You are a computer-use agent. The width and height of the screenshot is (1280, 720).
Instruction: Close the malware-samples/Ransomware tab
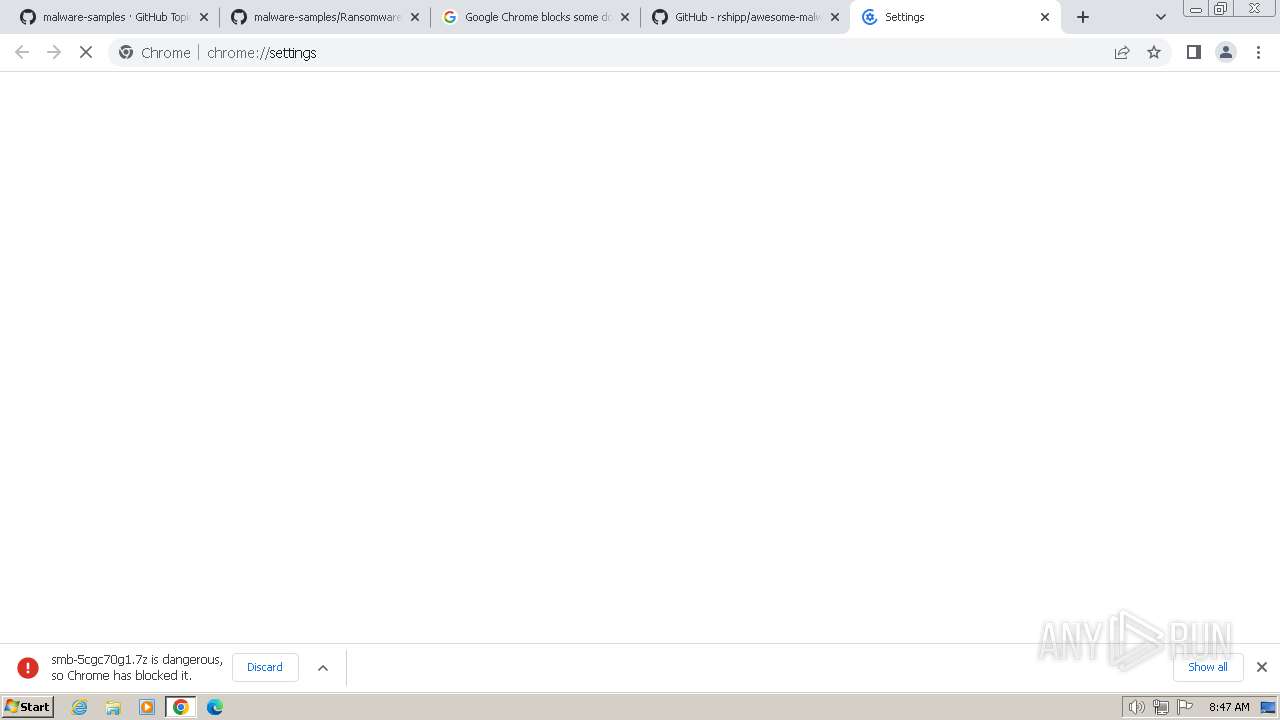415,17
